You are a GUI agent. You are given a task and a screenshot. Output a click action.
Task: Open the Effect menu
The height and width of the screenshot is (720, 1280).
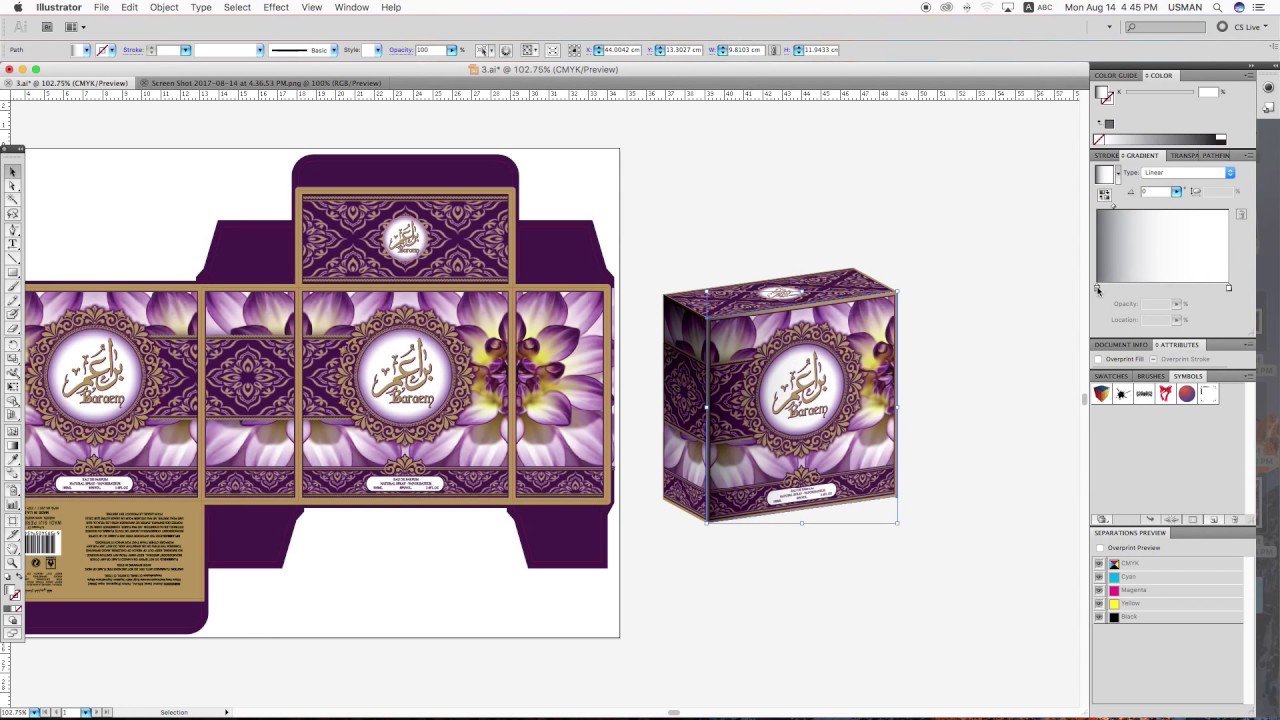point(276,7)
